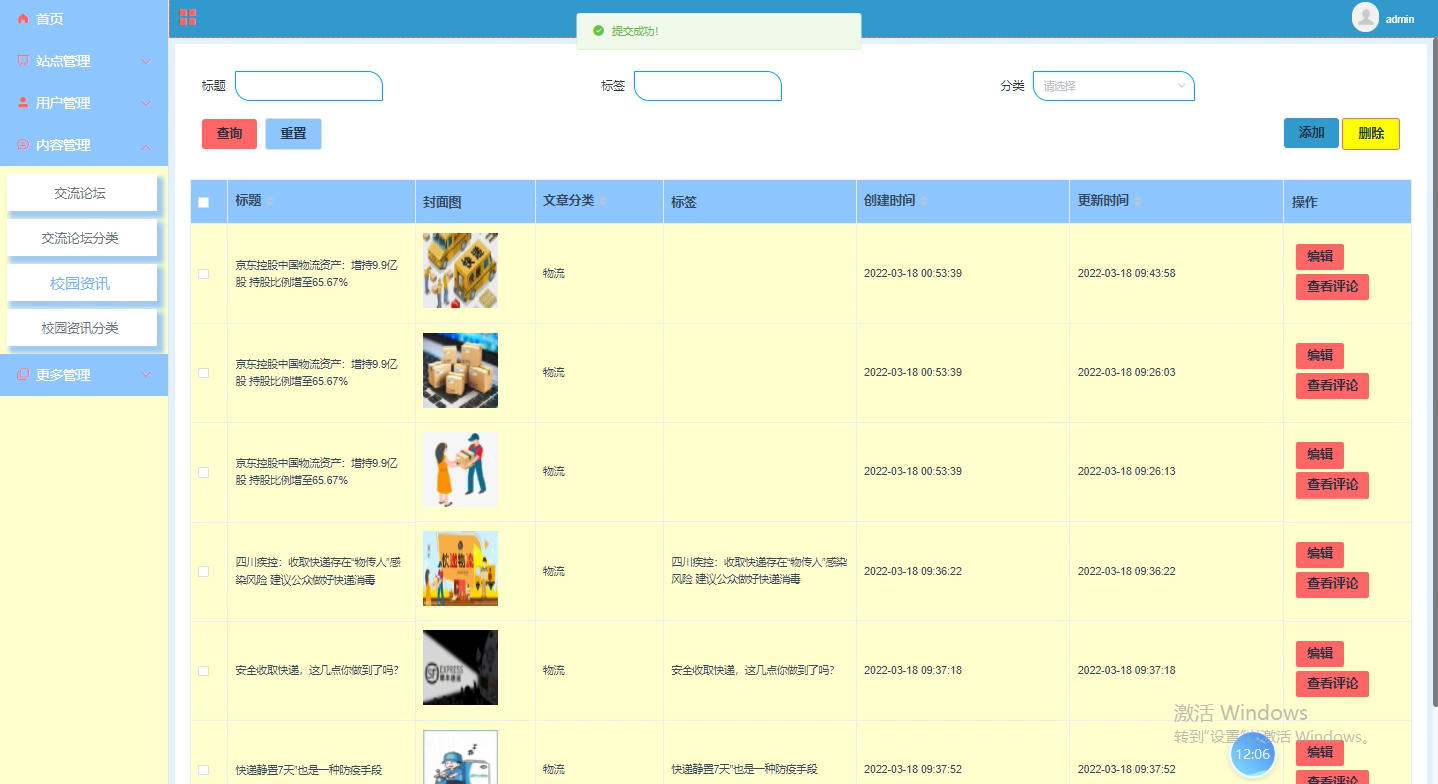Open the 分类 category dropdown
The image size is (1438, 784).
tap(1113, 86)
